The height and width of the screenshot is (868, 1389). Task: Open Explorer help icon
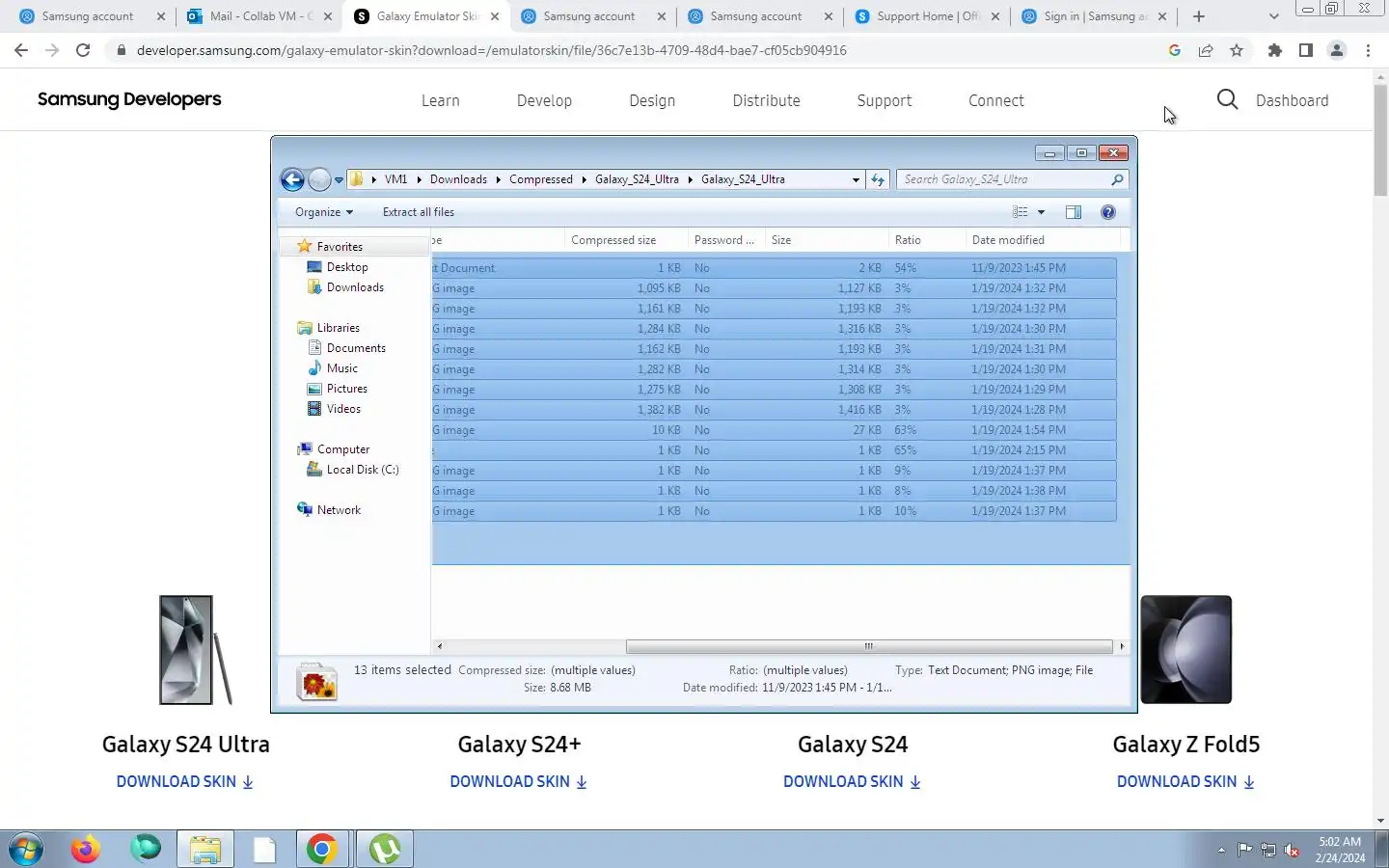[1108, 212]
